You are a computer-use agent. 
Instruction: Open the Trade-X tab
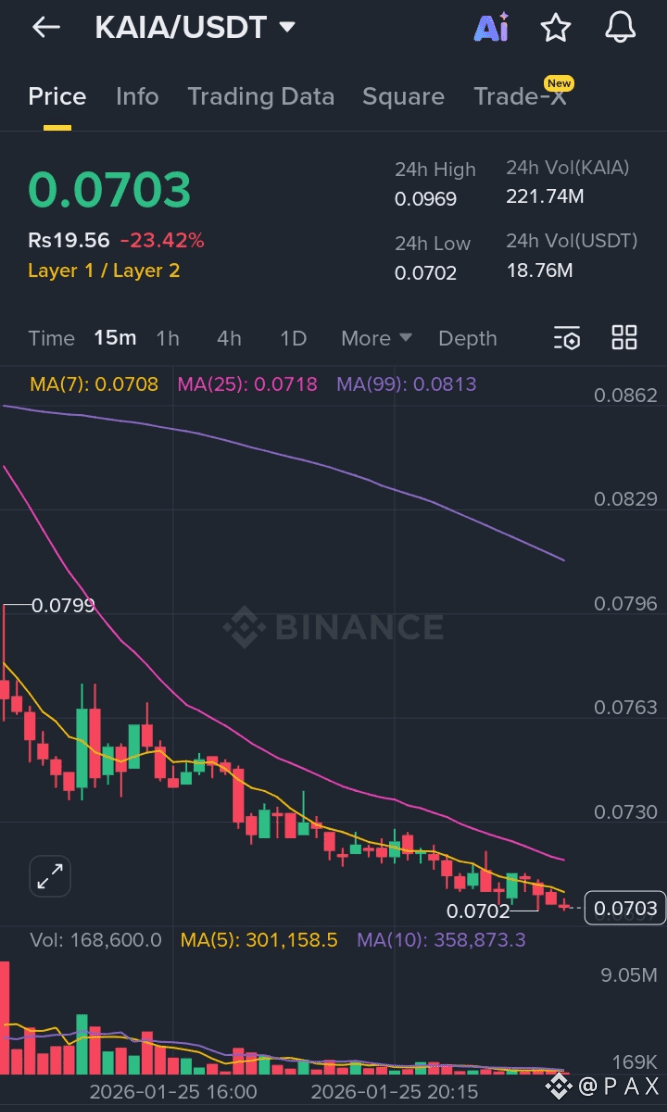520,96
